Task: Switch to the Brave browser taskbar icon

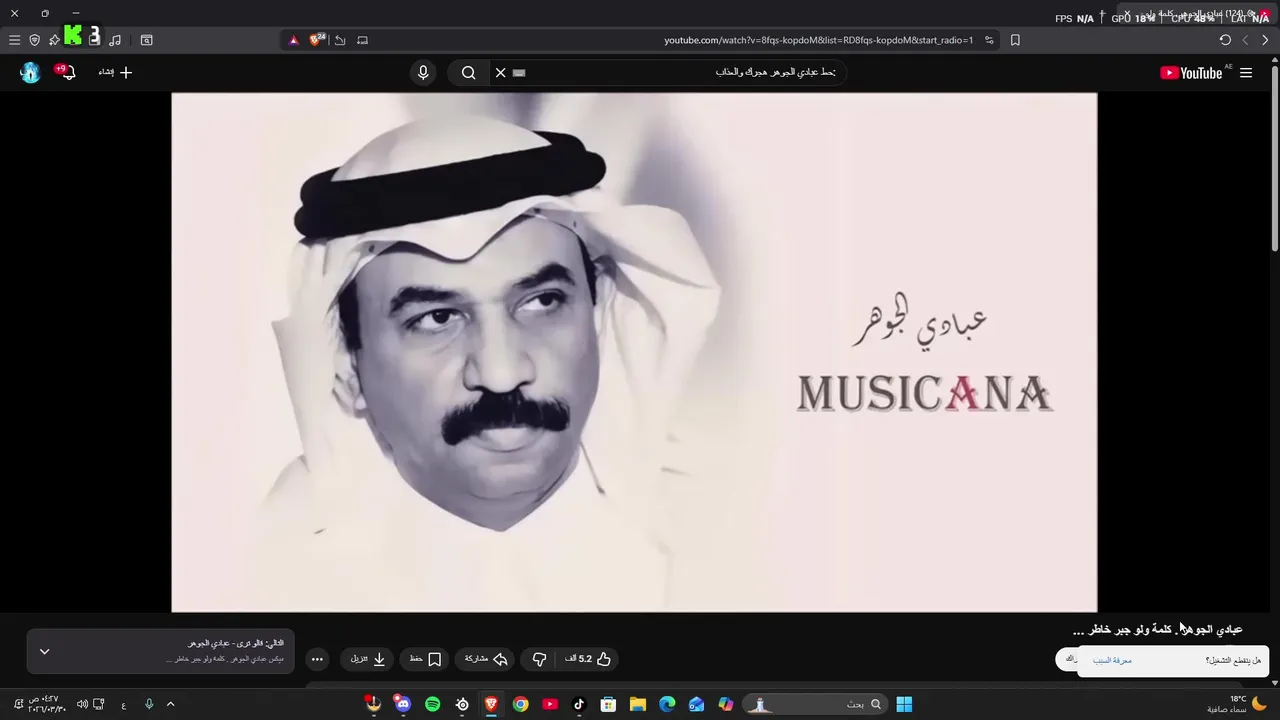Action: click(x=491, y=704)
